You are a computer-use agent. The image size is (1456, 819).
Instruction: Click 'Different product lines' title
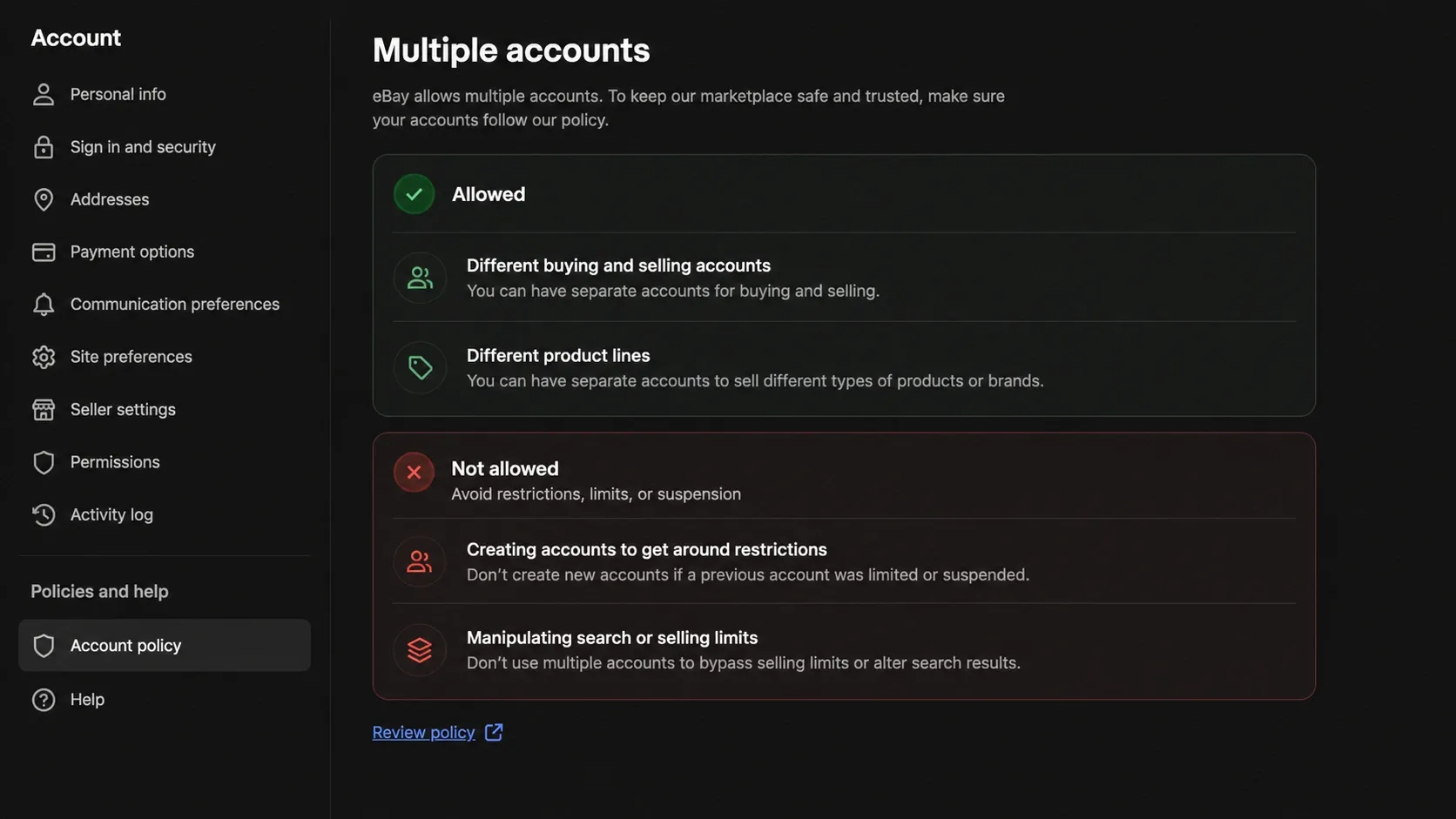point(558,355)
